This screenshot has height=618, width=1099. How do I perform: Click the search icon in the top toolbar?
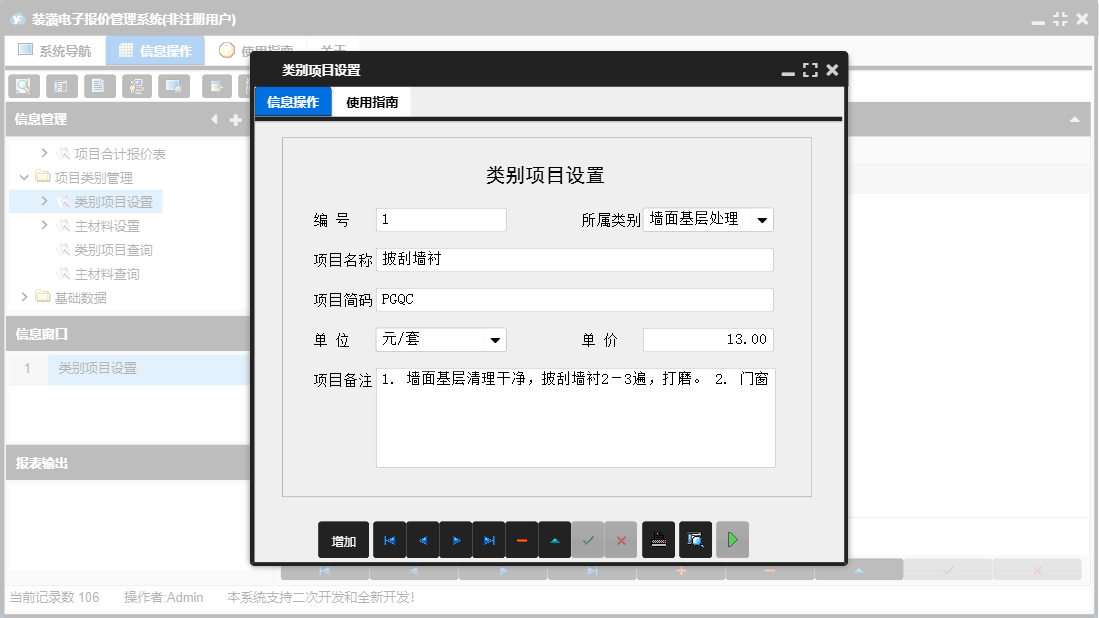[x=22, y=86]
